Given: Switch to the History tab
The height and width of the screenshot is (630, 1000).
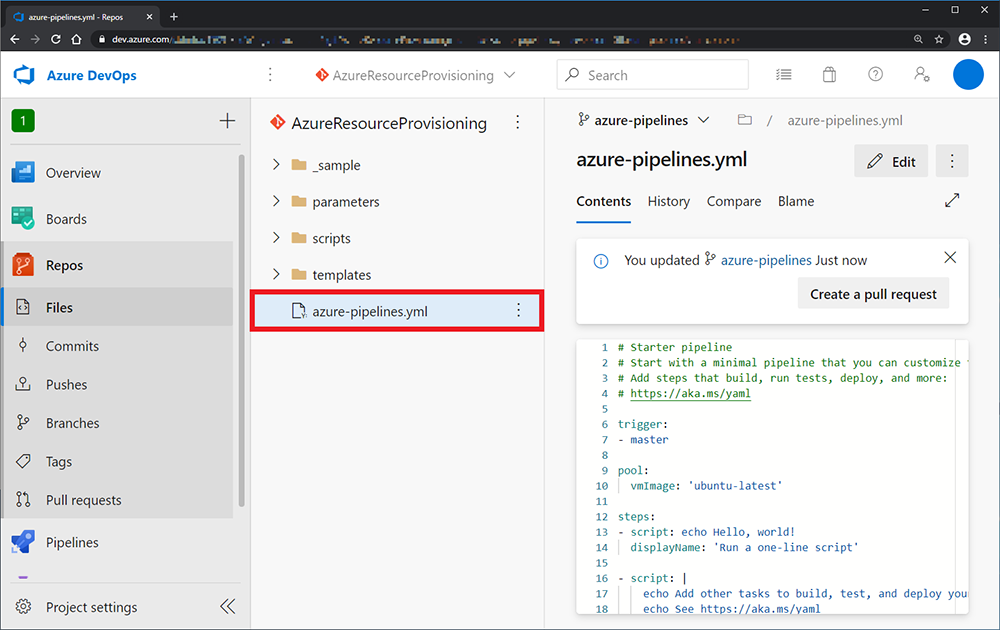Looking at the screenshot, I should [x=668, y=201].
